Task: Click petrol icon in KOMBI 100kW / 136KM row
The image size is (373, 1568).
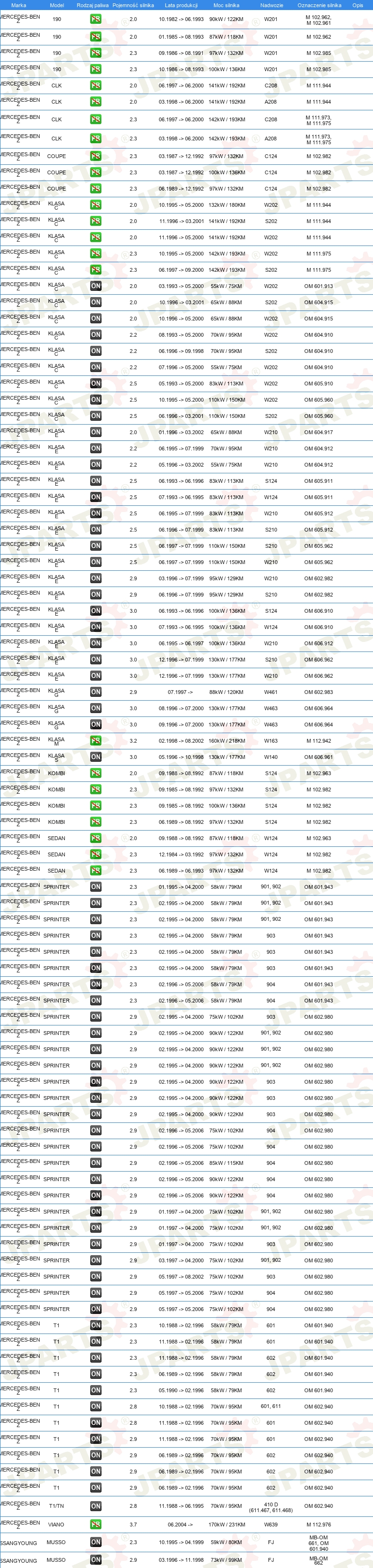Action: point(95,806)
